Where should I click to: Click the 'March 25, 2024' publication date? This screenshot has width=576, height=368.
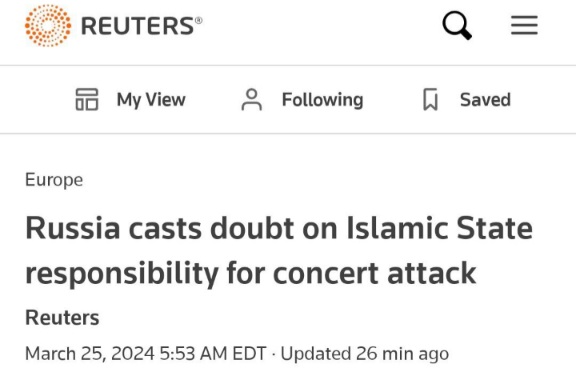click(90, 354)
